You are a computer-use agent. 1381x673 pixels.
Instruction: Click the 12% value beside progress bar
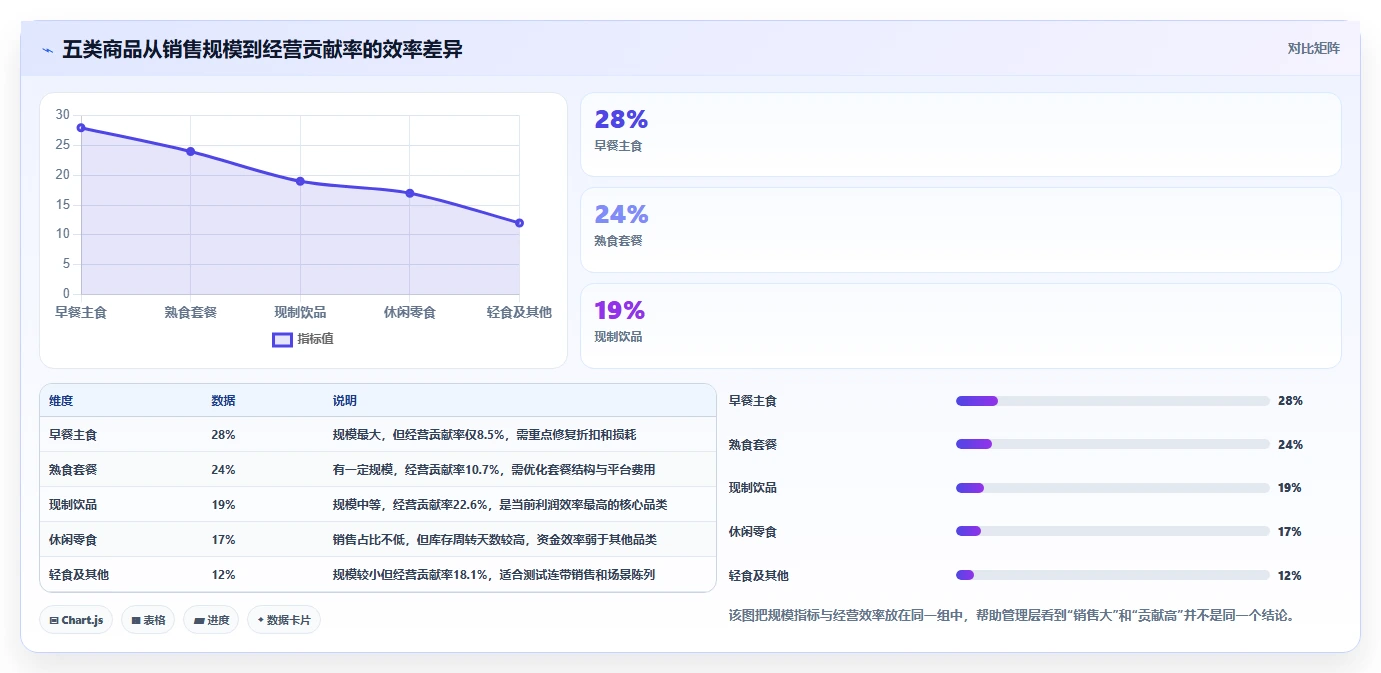[x=1290, y=576]
